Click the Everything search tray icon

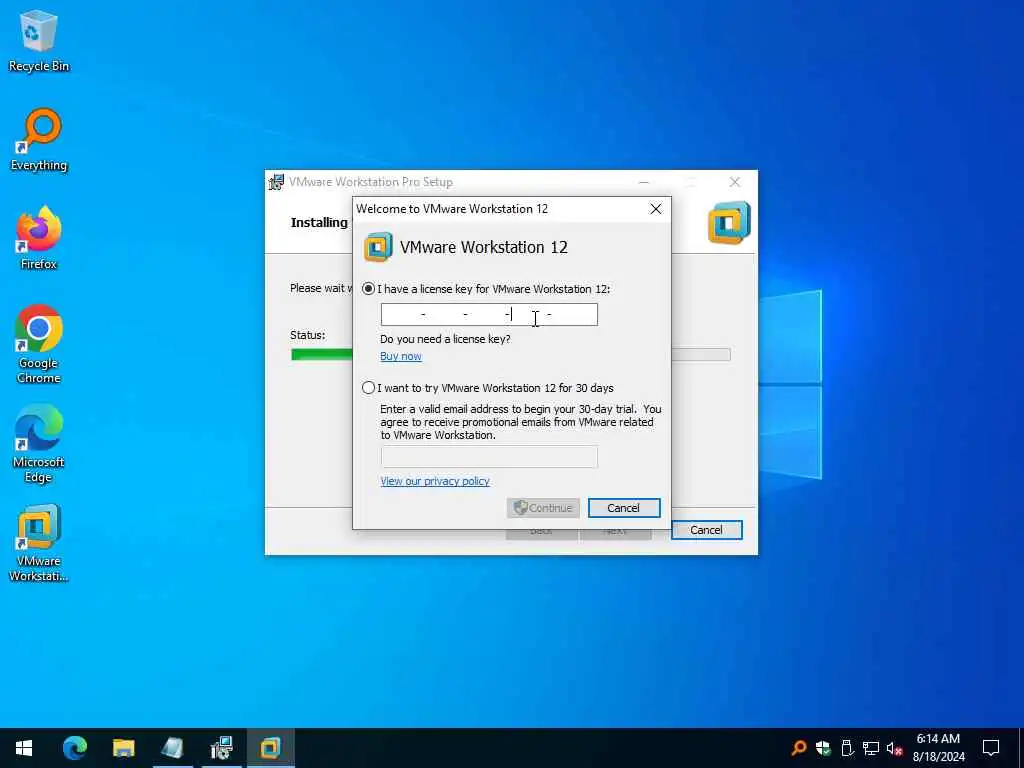click(x=798, y=748)
